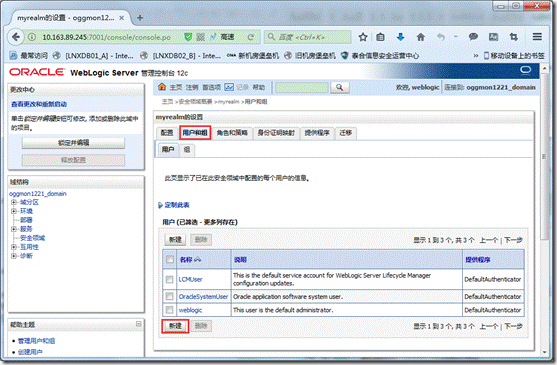This screenshot has height=365, width=557.
Task: Select the 组 groups sub-tab
Action: 187,149
